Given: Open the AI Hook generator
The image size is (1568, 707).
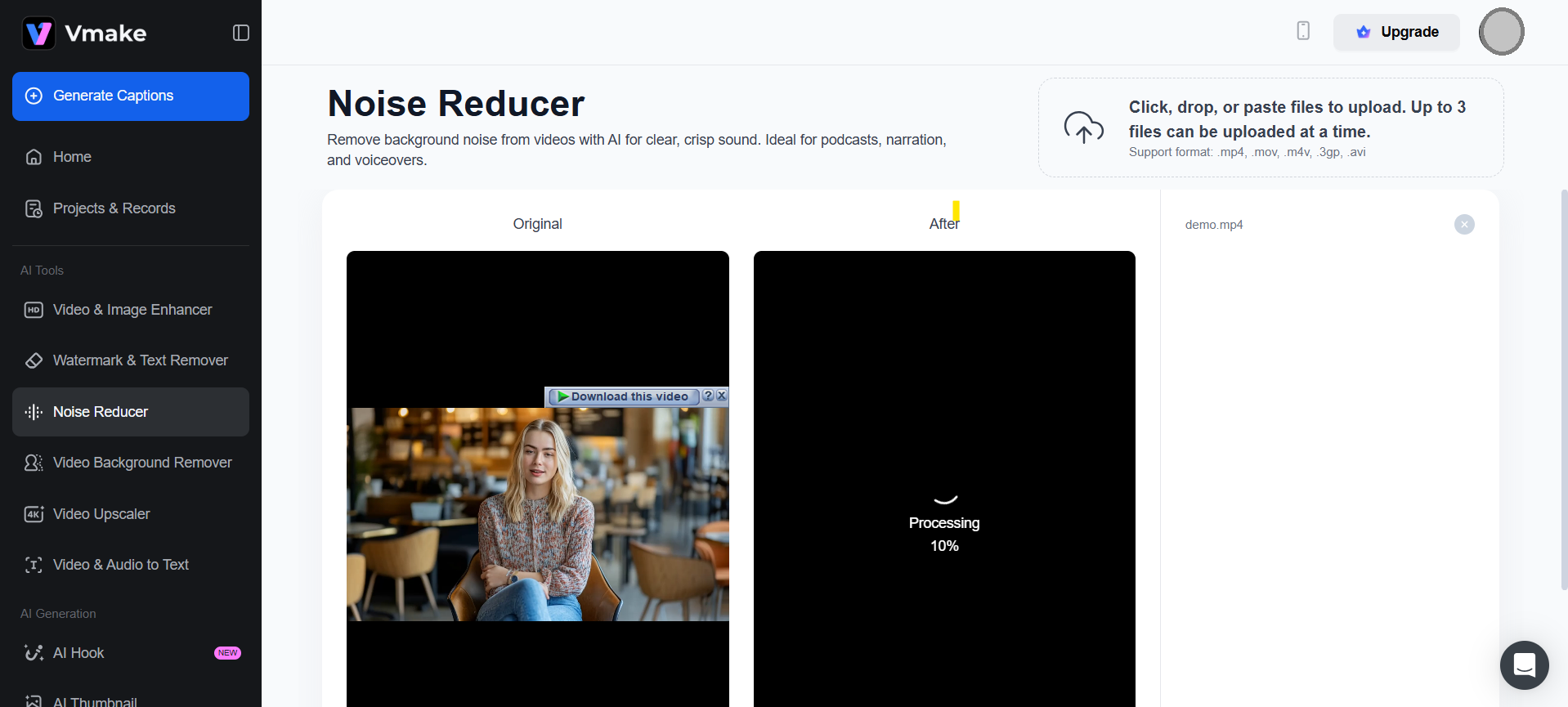Looking at the screenshot, I should pos(78,653).
